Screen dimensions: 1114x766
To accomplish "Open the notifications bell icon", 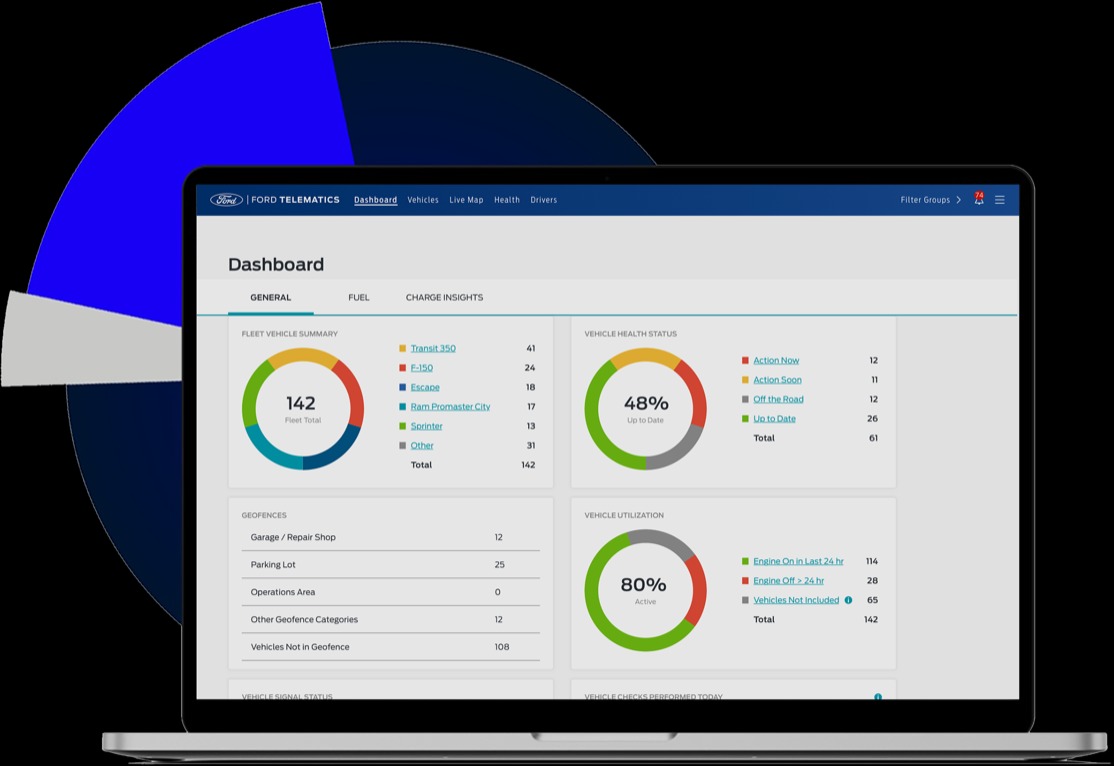I will pos(978,200).
